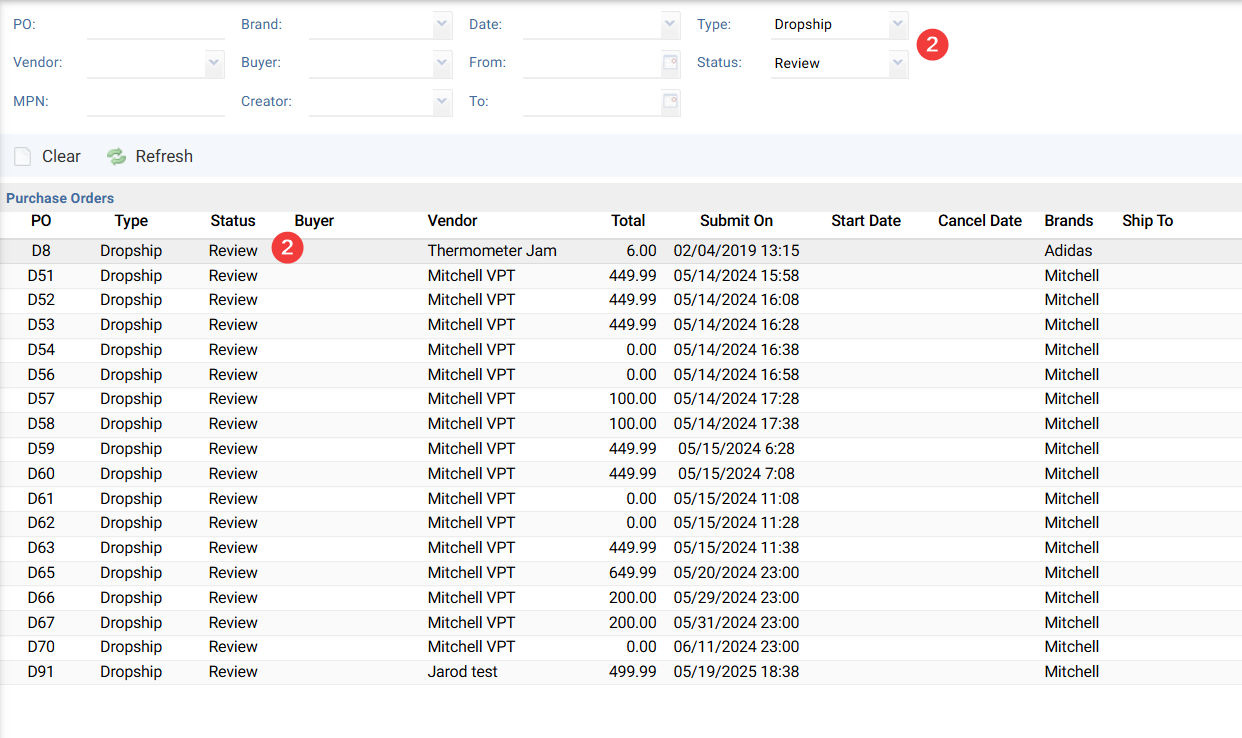This screenshot has height=738, width=1242.
Task: Click the MPN input field
Action: pos(155,101)
